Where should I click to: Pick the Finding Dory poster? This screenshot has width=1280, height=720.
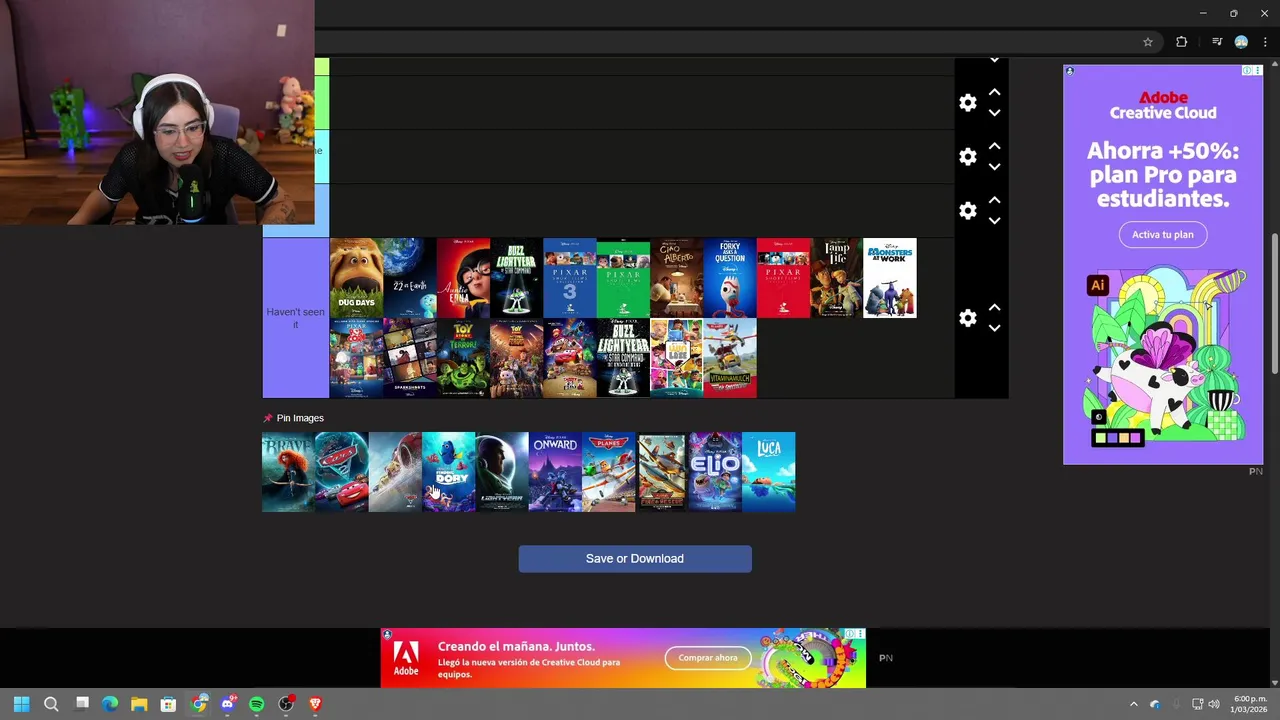(448, 472)
